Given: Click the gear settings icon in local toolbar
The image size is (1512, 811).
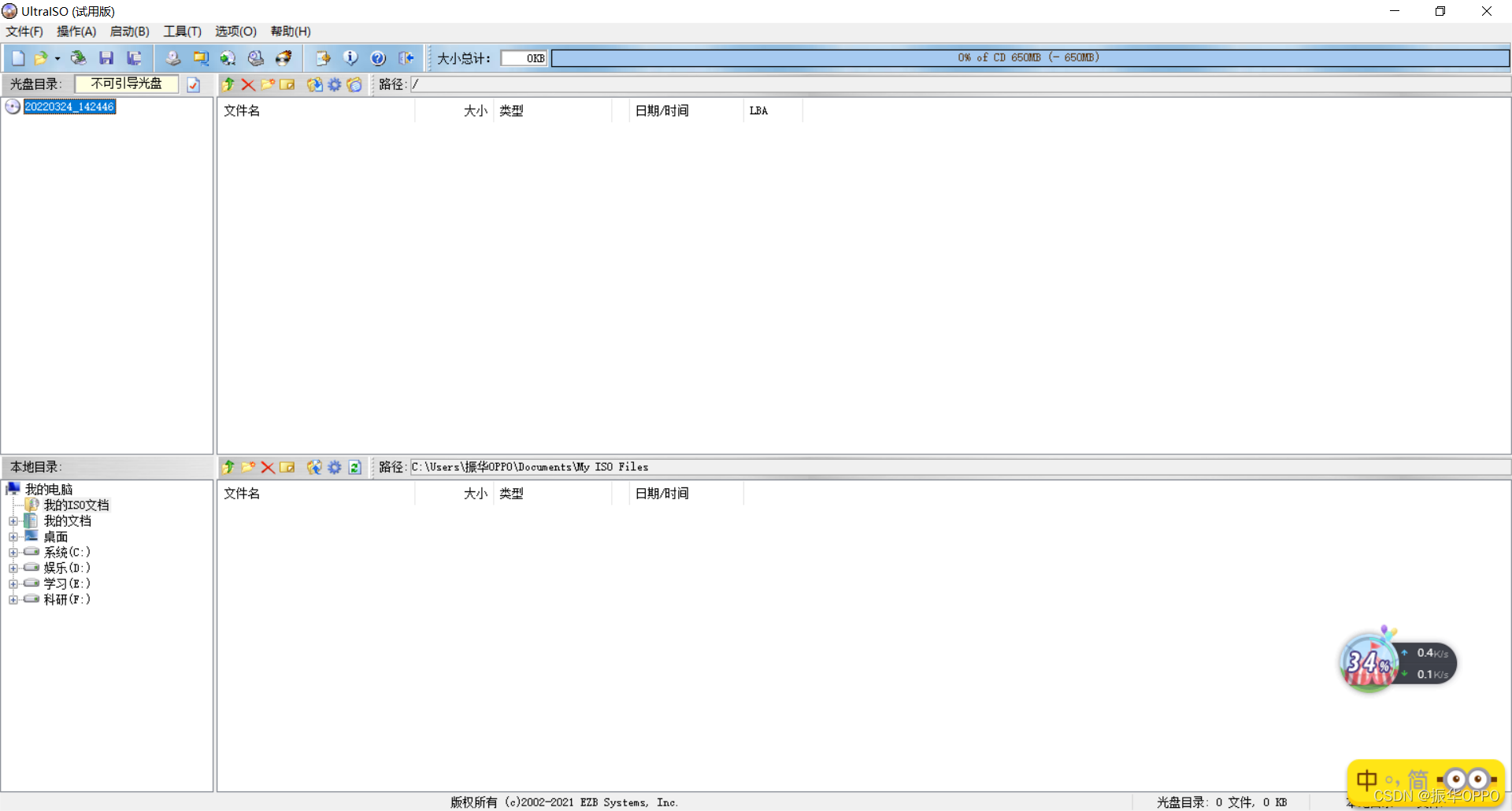Looking at the screenshot, I should tap(335, 467).
